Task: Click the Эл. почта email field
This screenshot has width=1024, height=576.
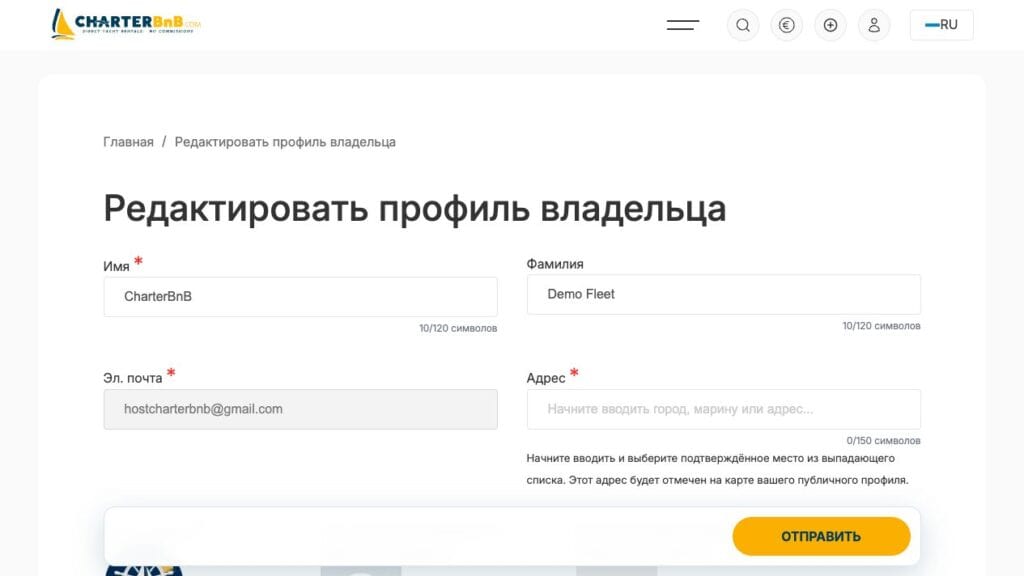Action: click(300, 409)
